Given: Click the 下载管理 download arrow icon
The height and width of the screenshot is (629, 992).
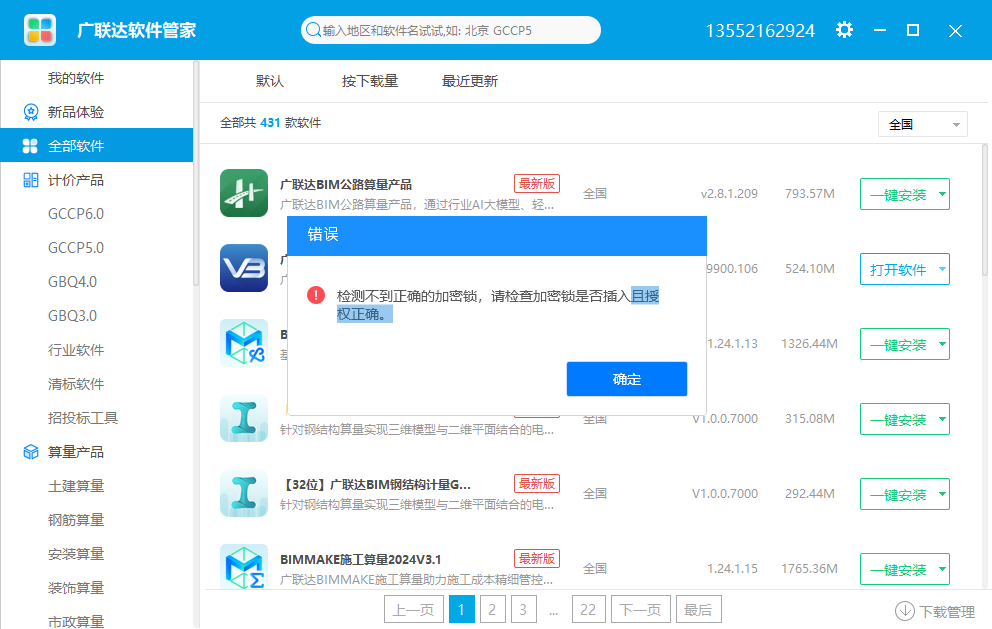Looking at the screenshot, I should click(905, 611).
